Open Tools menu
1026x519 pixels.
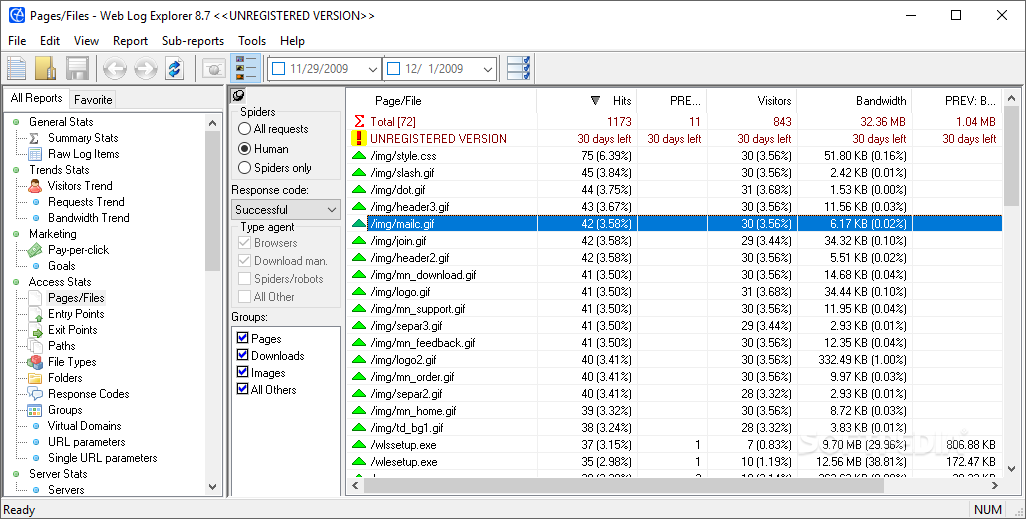[x=252, y=41]
